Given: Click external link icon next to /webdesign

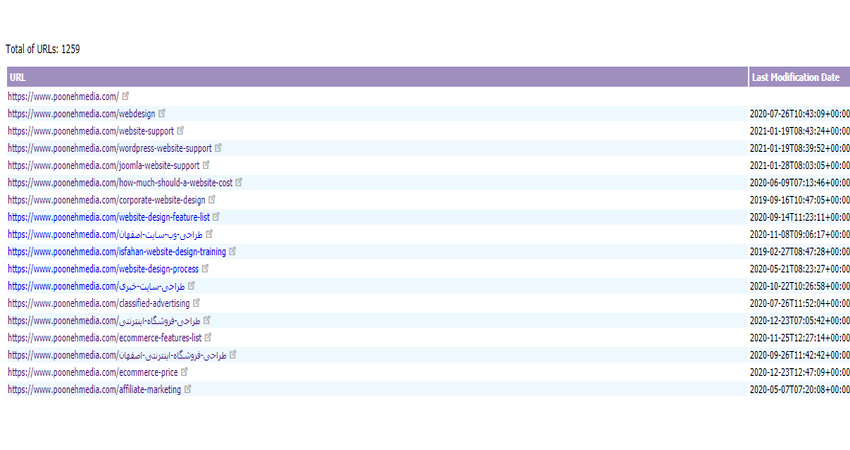Looking at the screenshot, I should point(162,113).
